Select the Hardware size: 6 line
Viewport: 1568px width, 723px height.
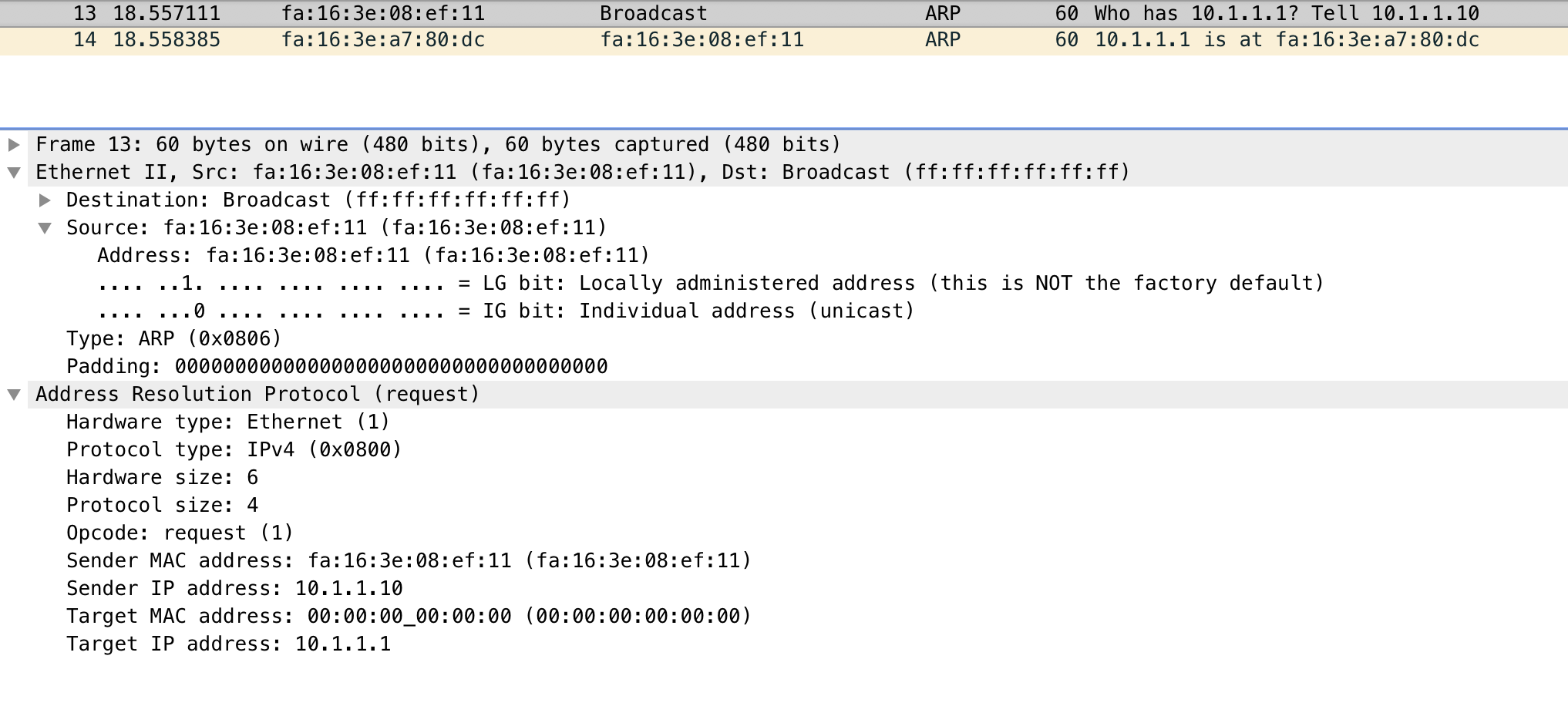coord(162,478)
